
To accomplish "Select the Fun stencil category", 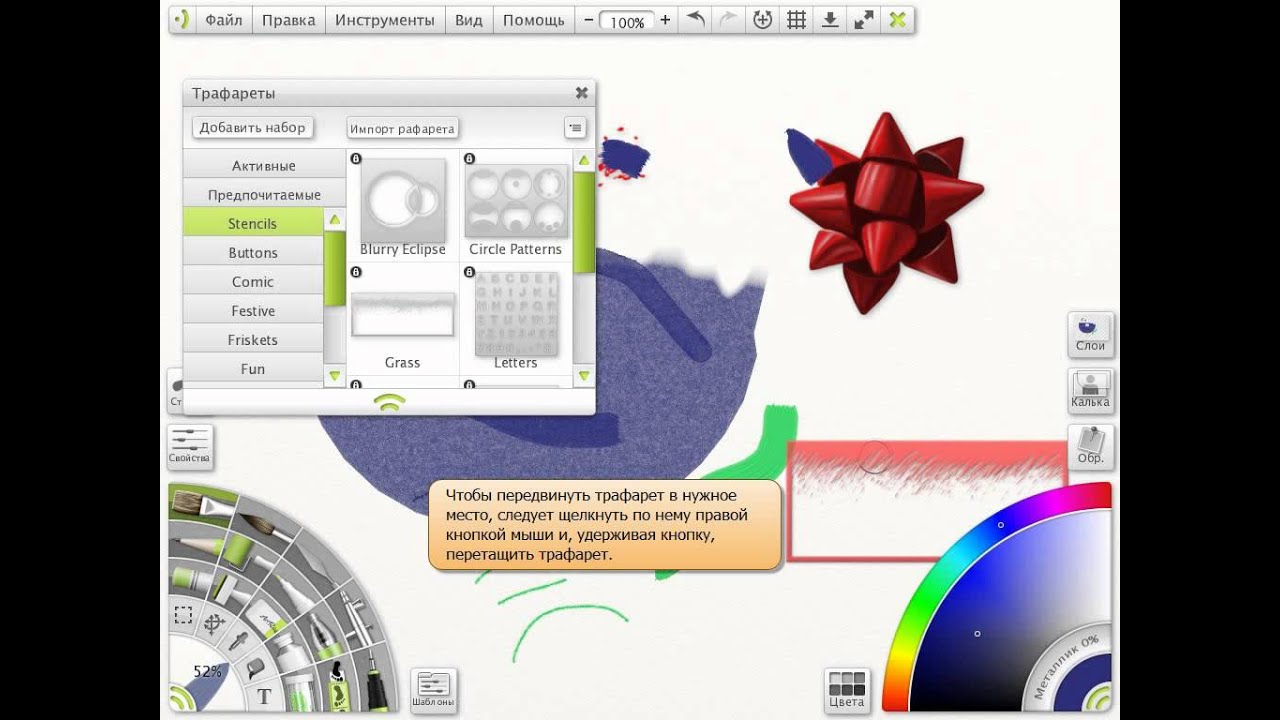I will tap(252, 368).
